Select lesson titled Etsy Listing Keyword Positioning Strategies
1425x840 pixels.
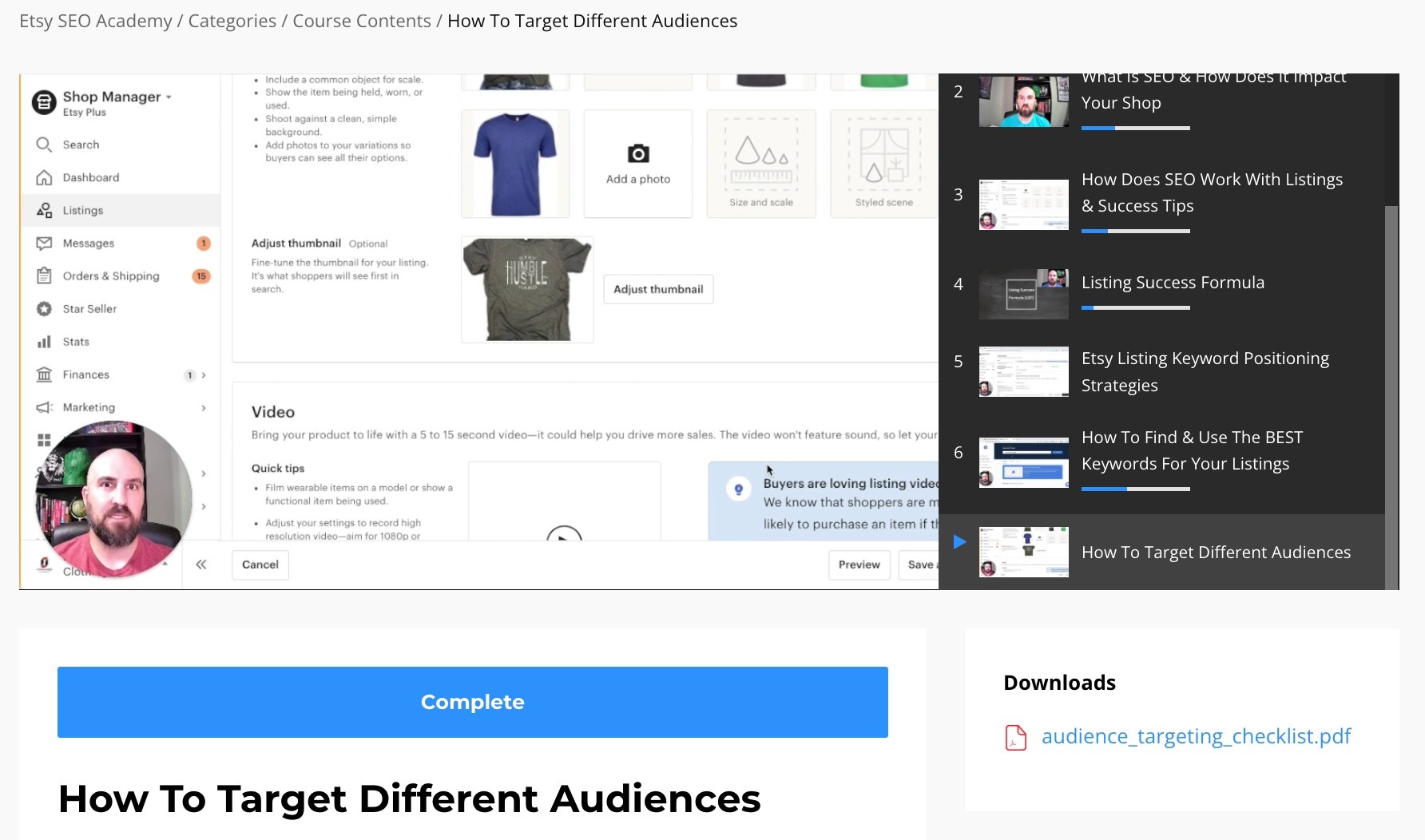click(1205, 371)
